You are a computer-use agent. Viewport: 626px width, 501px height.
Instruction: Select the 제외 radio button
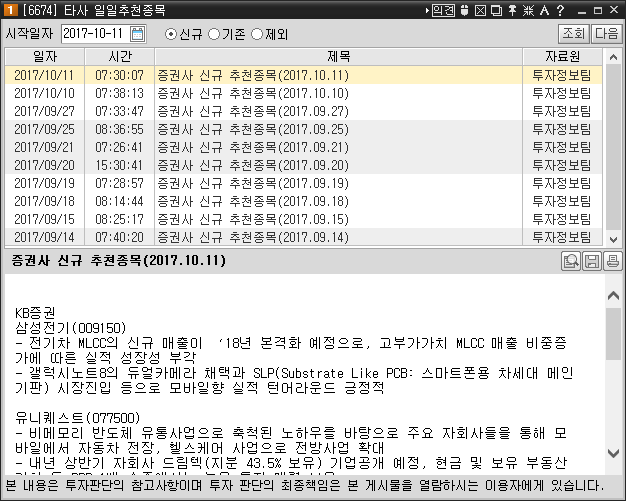257,34
